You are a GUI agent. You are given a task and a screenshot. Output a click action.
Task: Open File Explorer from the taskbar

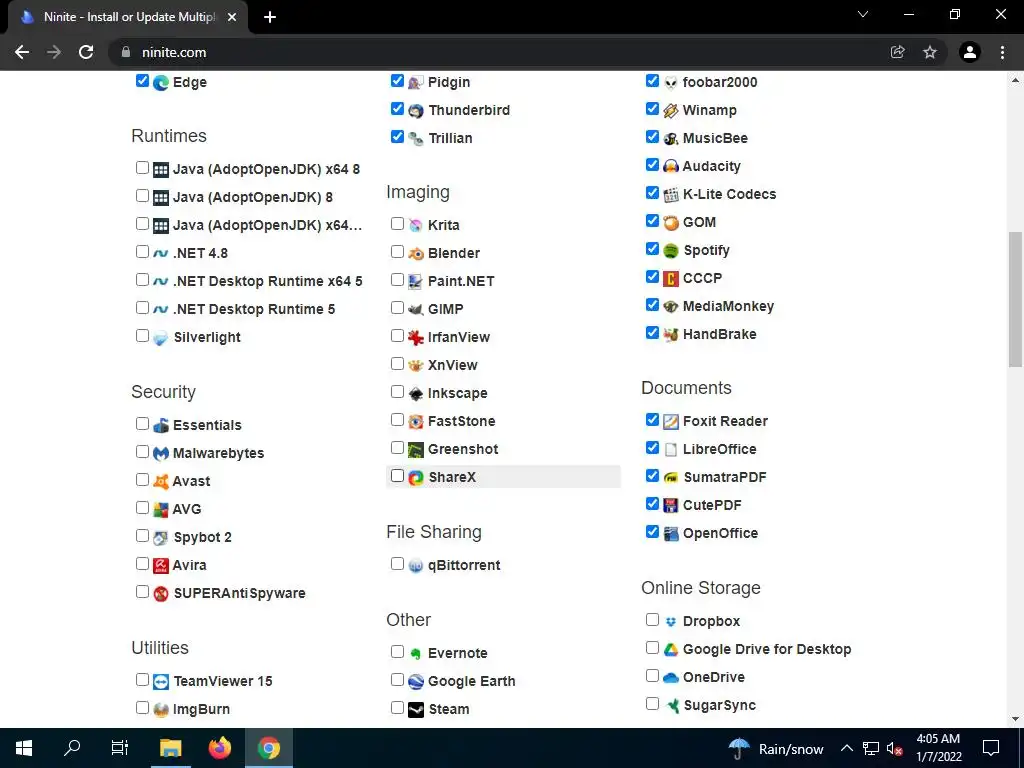(x=171, y=748)
